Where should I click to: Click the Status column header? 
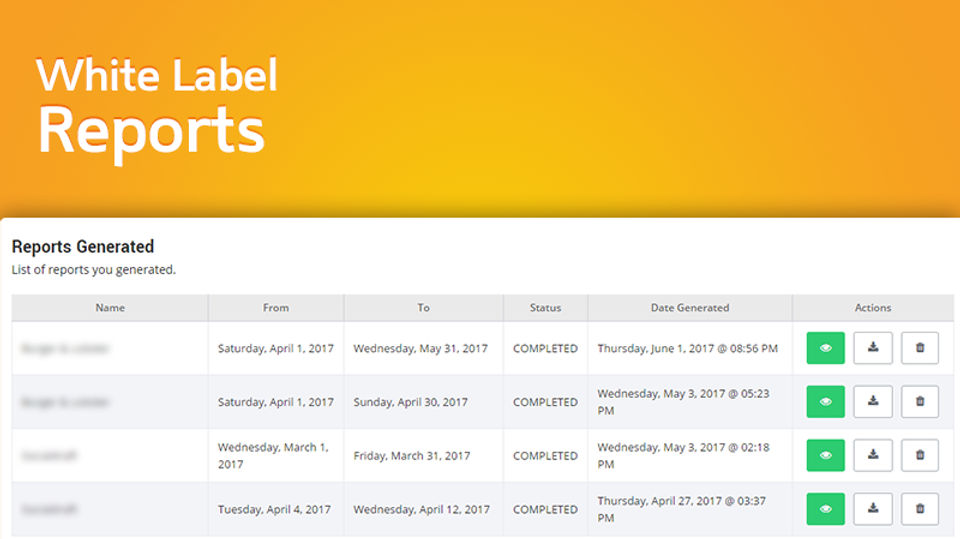click(x=545, y=308)
